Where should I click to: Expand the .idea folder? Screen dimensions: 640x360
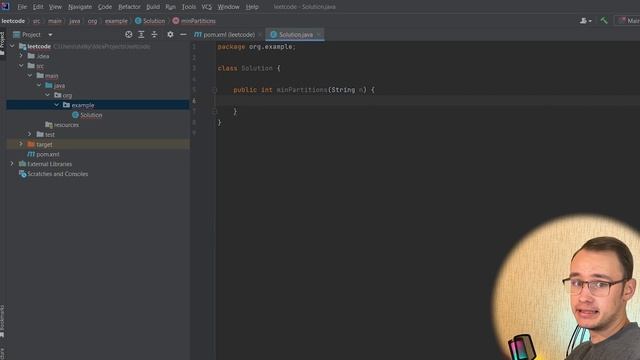[x=21, y=56]
